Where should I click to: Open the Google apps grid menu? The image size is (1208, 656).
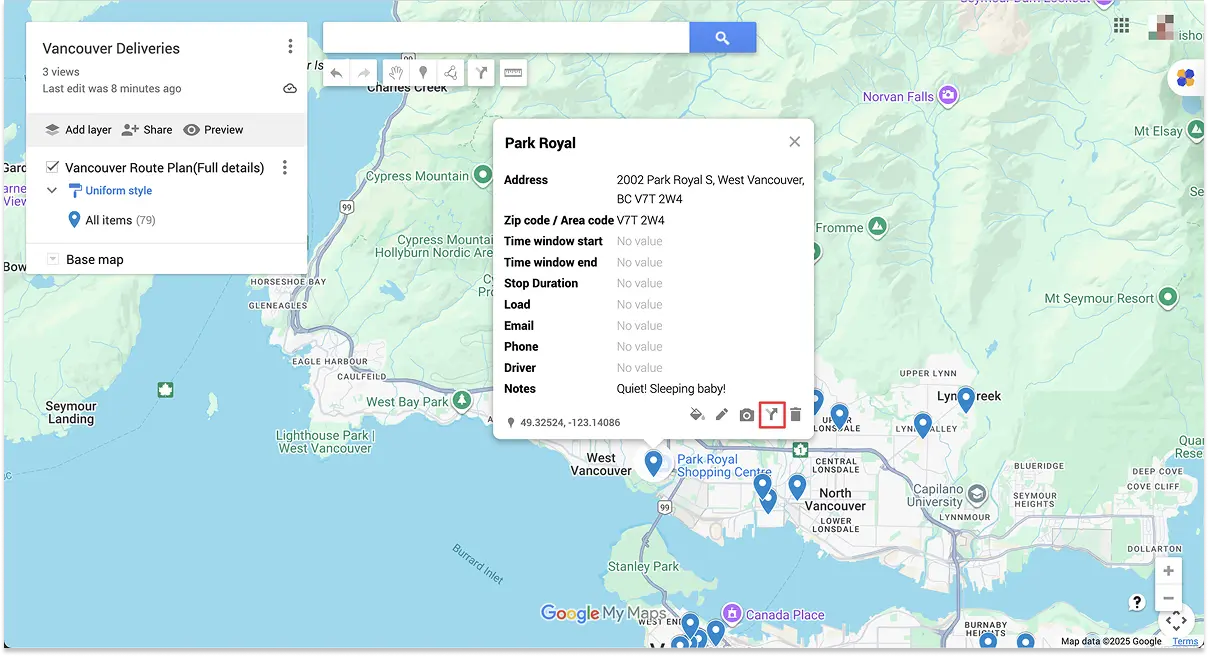[x=1122, y=24]
